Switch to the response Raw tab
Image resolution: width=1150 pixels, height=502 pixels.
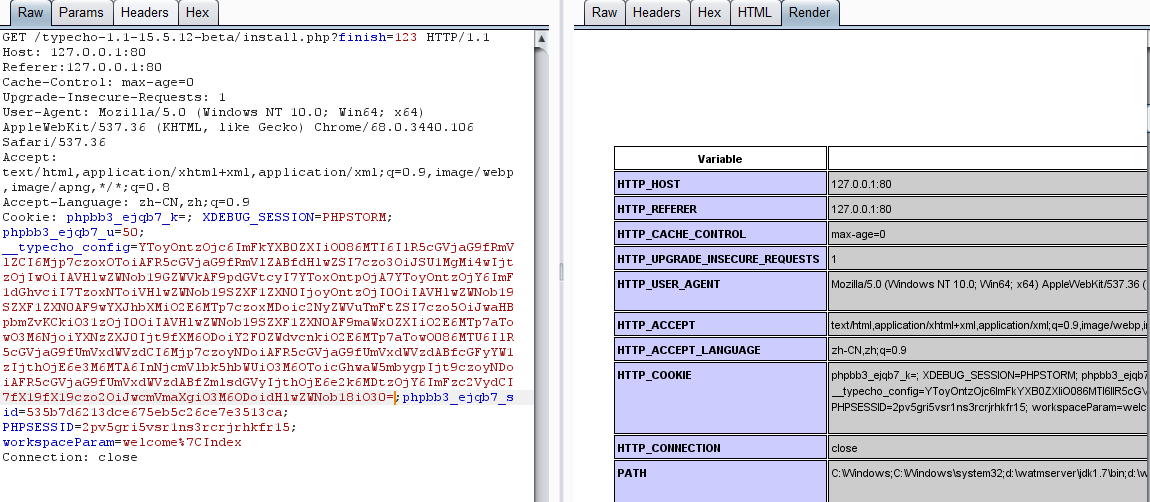604,12
